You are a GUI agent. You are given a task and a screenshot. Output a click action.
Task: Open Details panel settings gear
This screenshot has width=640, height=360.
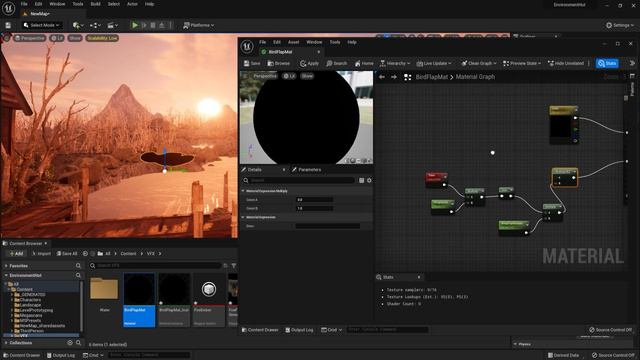click(369, 180)
